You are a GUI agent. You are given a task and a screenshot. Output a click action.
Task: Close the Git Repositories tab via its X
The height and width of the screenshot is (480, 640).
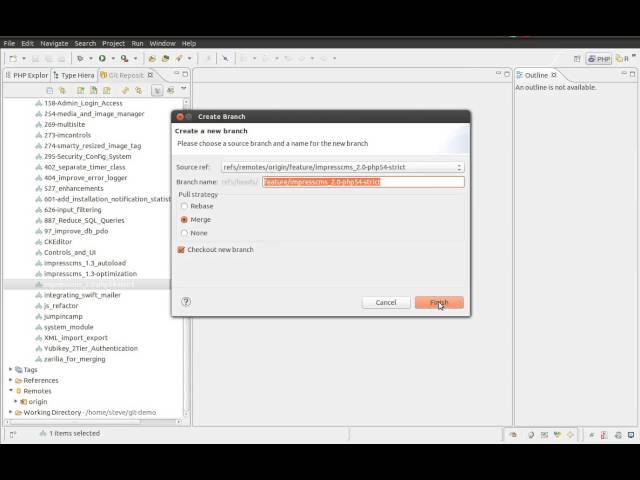point(150,75)
